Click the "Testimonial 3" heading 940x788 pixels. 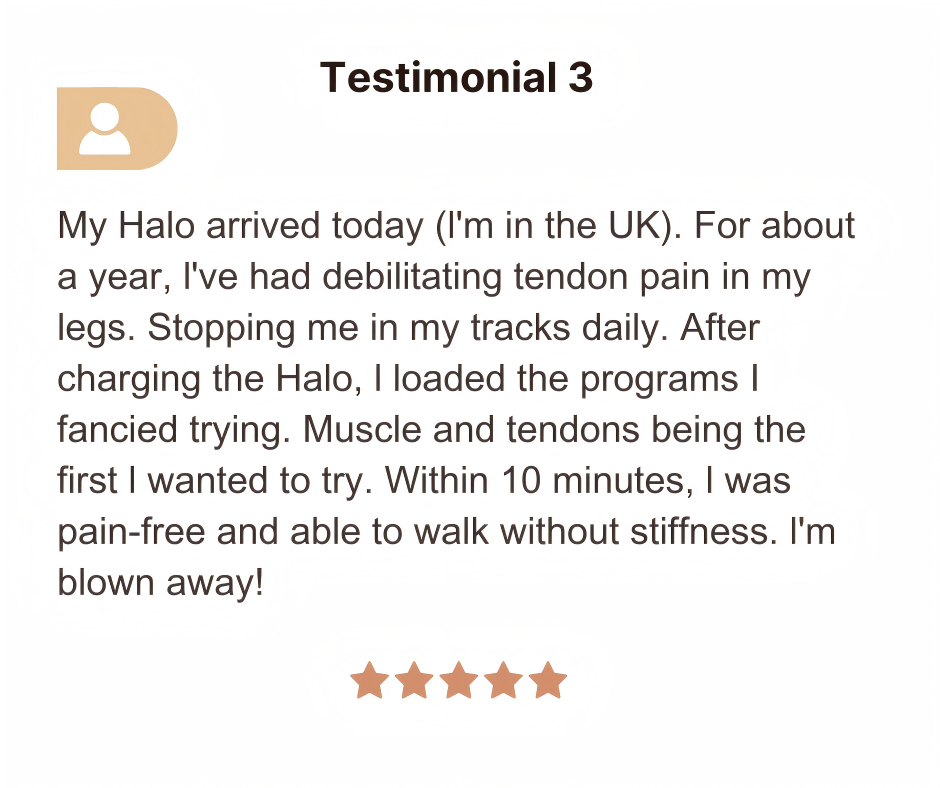[456, 78]
